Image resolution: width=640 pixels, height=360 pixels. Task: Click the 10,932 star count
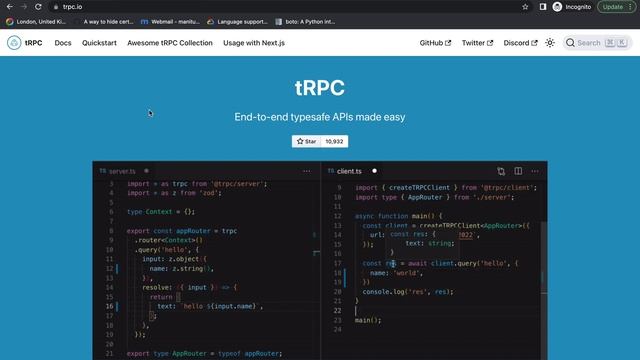click(334, 141)
